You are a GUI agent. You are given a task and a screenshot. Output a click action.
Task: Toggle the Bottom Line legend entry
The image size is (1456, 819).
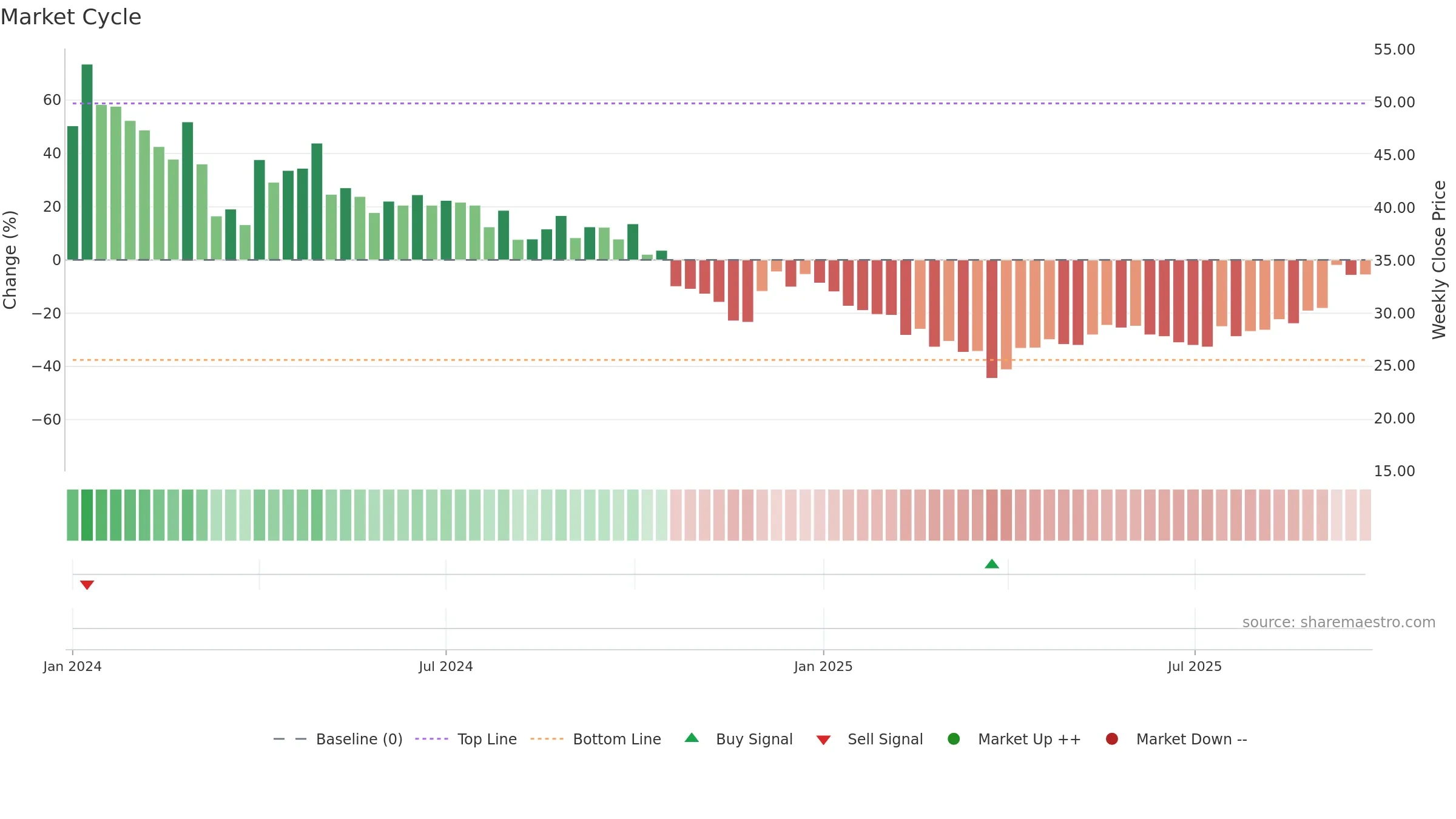(x=596, y=739)
